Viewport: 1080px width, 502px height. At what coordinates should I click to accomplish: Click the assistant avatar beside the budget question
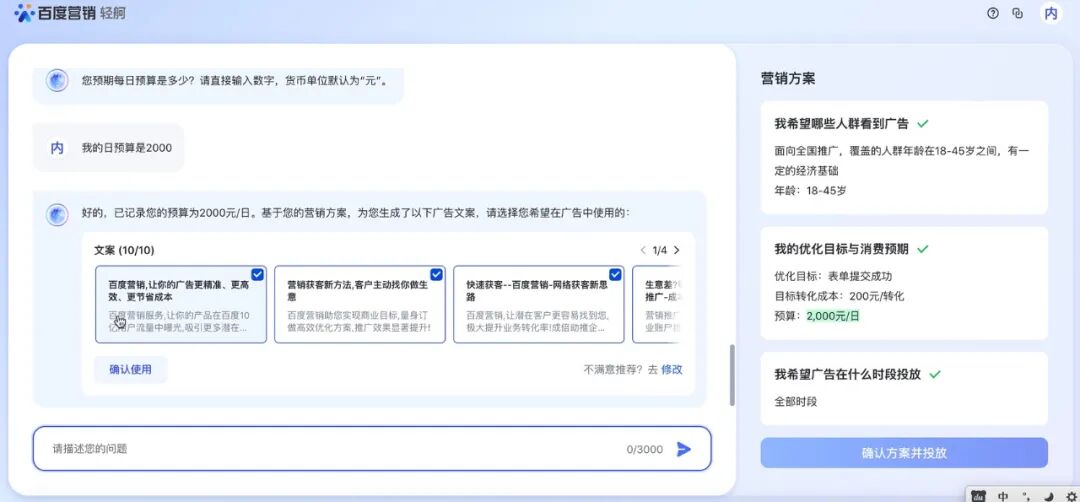(x=56, y=81)
